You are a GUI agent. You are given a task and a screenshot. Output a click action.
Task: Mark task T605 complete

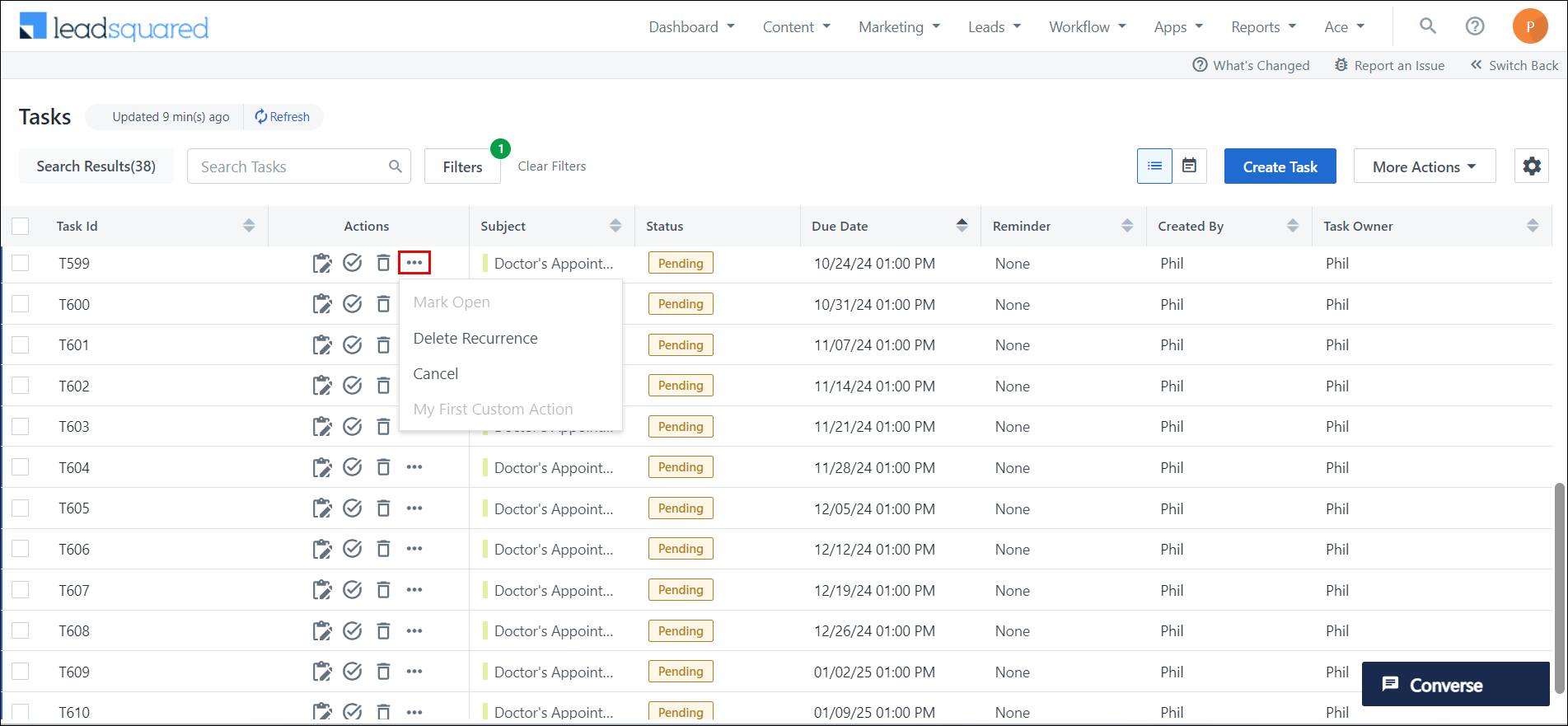353,508
